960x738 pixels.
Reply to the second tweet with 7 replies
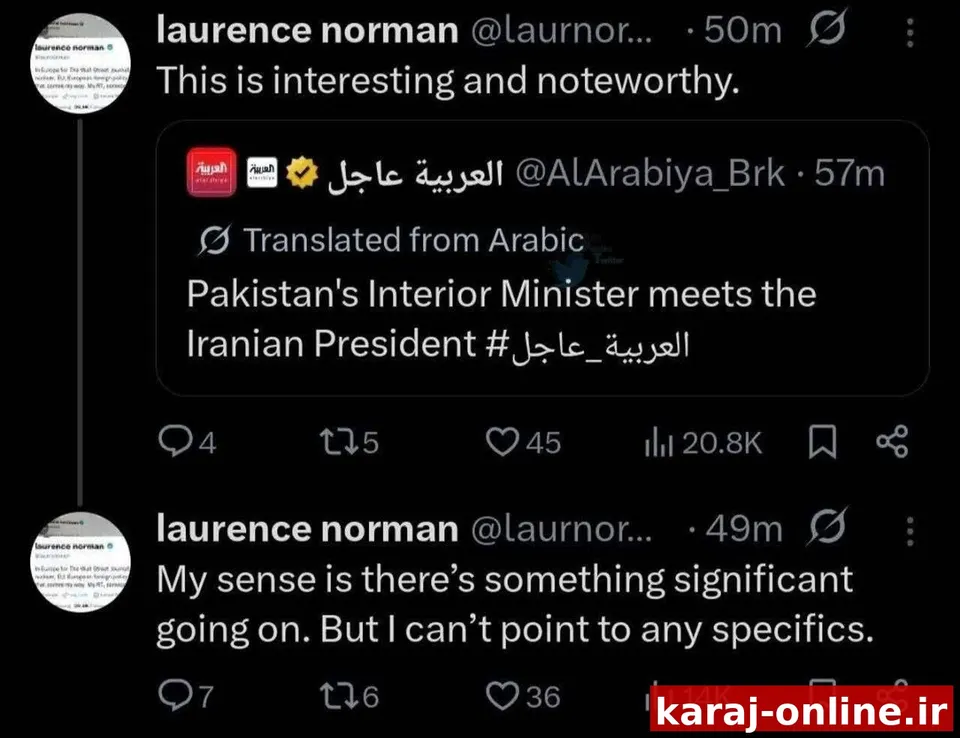coord(175,696)
